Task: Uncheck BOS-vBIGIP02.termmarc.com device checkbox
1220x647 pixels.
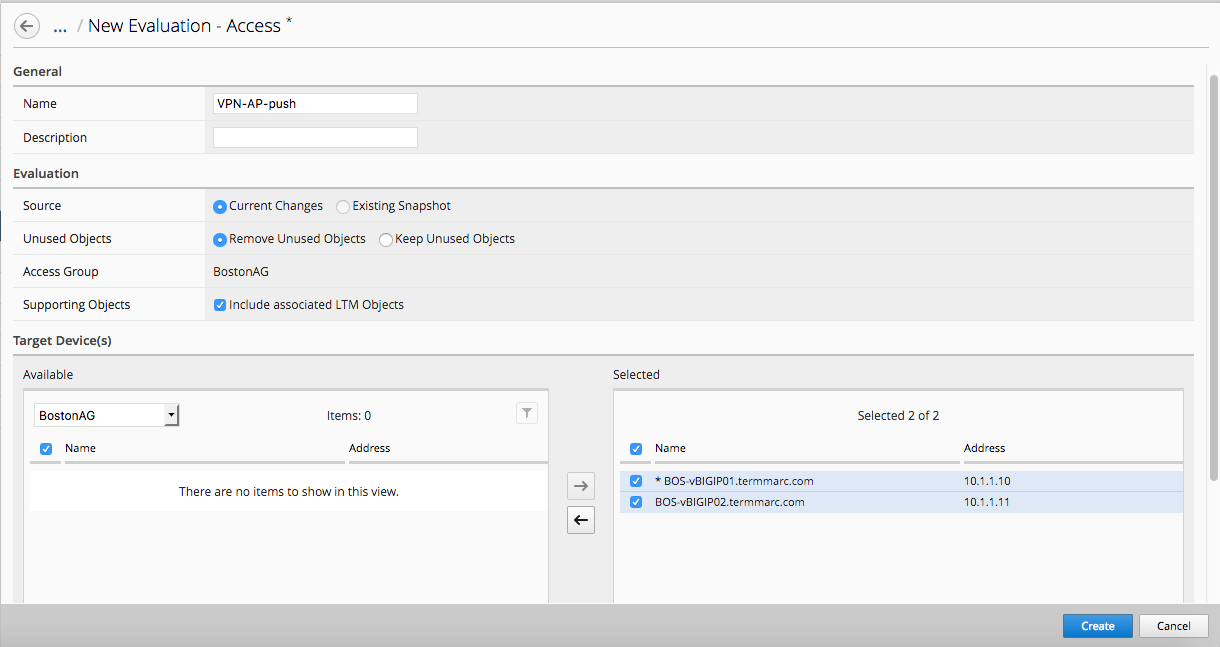Action: (x=636, y=502)
